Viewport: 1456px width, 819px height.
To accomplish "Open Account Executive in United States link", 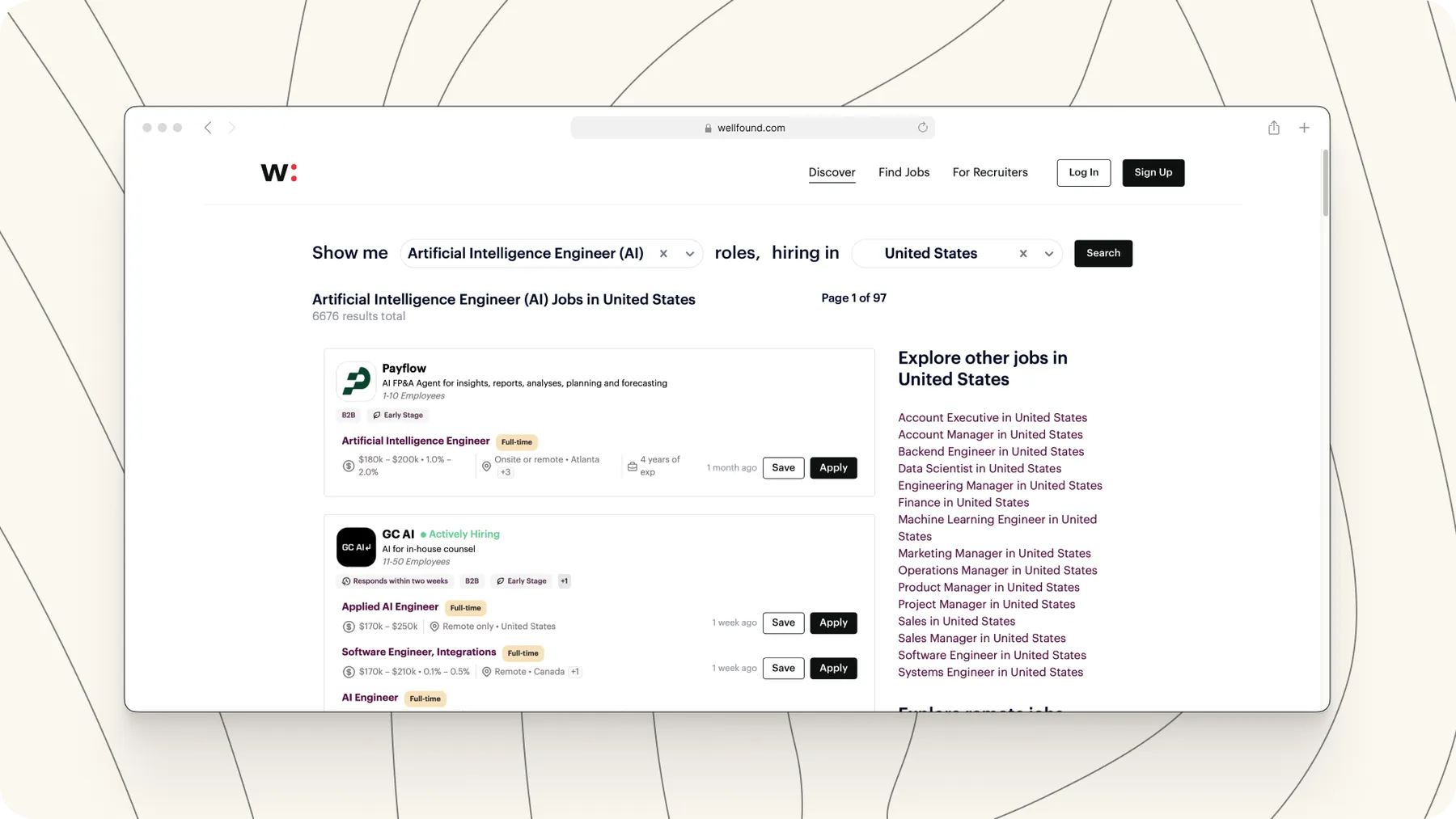I will [993, 418].
